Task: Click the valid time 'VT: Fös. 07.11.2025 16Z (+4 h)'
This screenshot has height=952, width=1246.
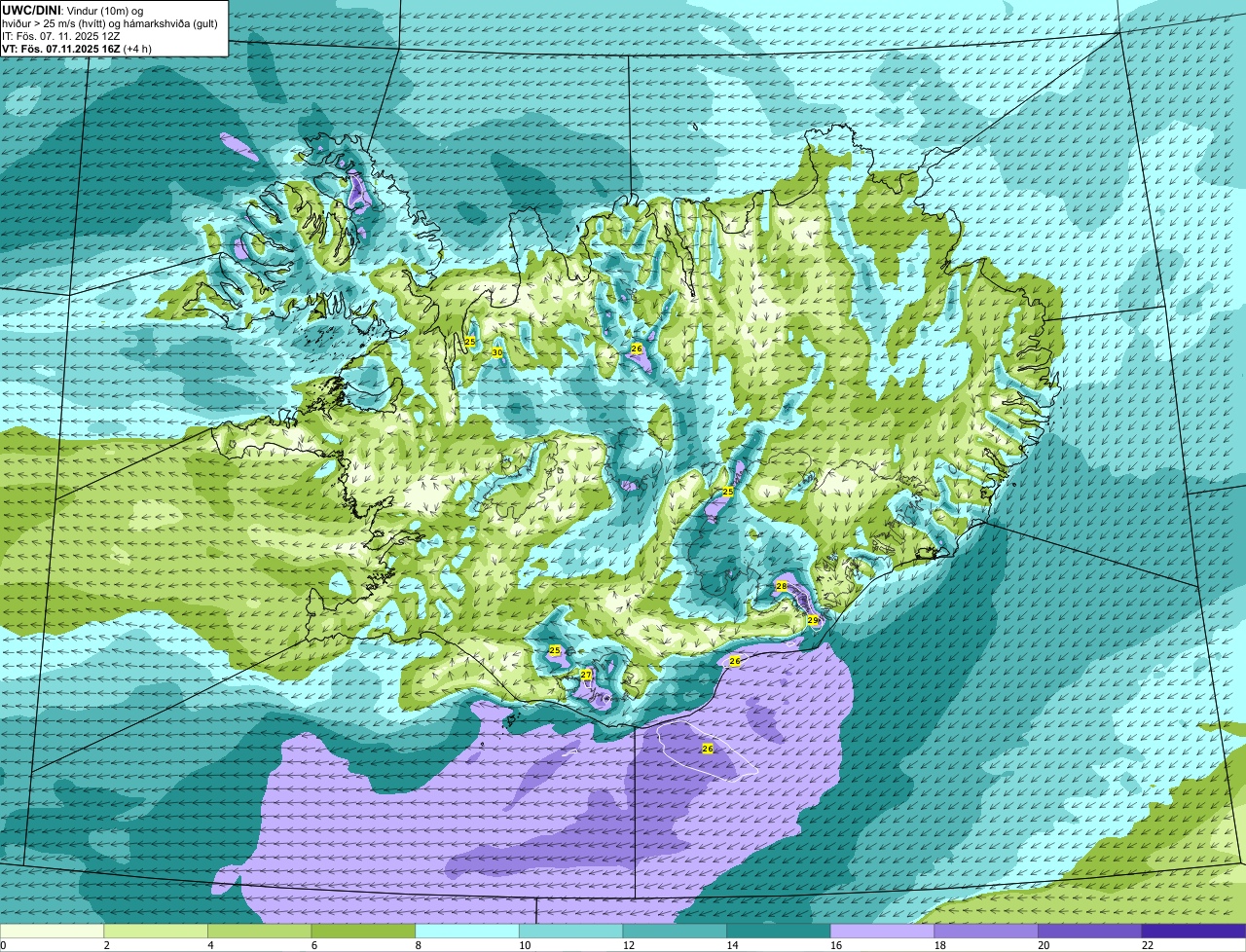Action: click(77, 48)
